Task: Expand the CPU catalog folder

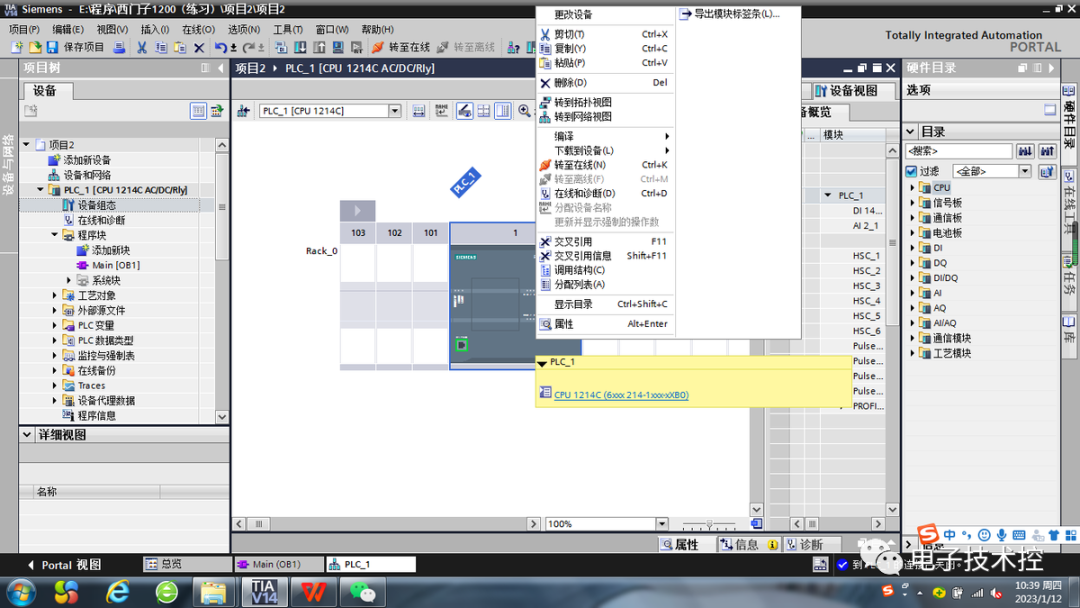Action: point(913,187)
